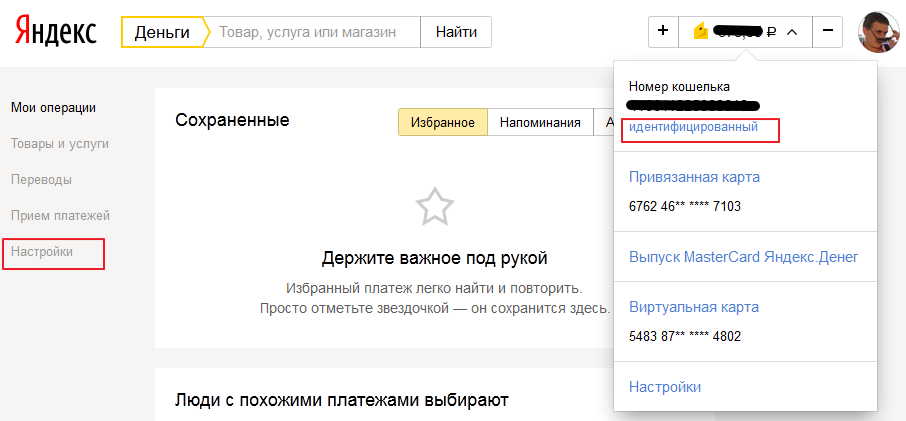Screen dimensions: 906x421
Task: Go to Переводы in sidebar
Action: click(41, 179)
